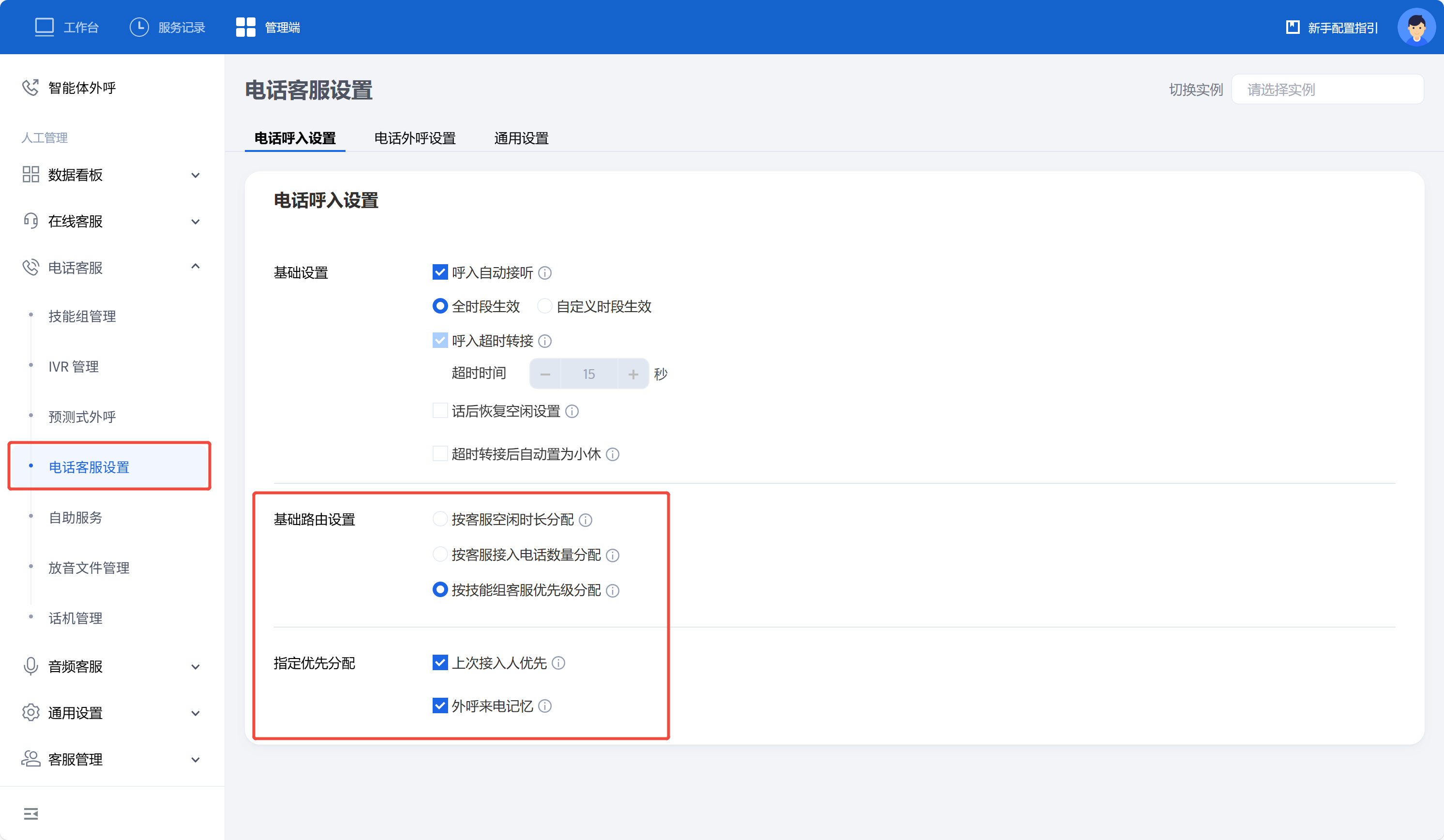Click the 管理端 grid icon
Image resolution: width=1444 pixels, height=840 pixels.
[x=245, y=27]
